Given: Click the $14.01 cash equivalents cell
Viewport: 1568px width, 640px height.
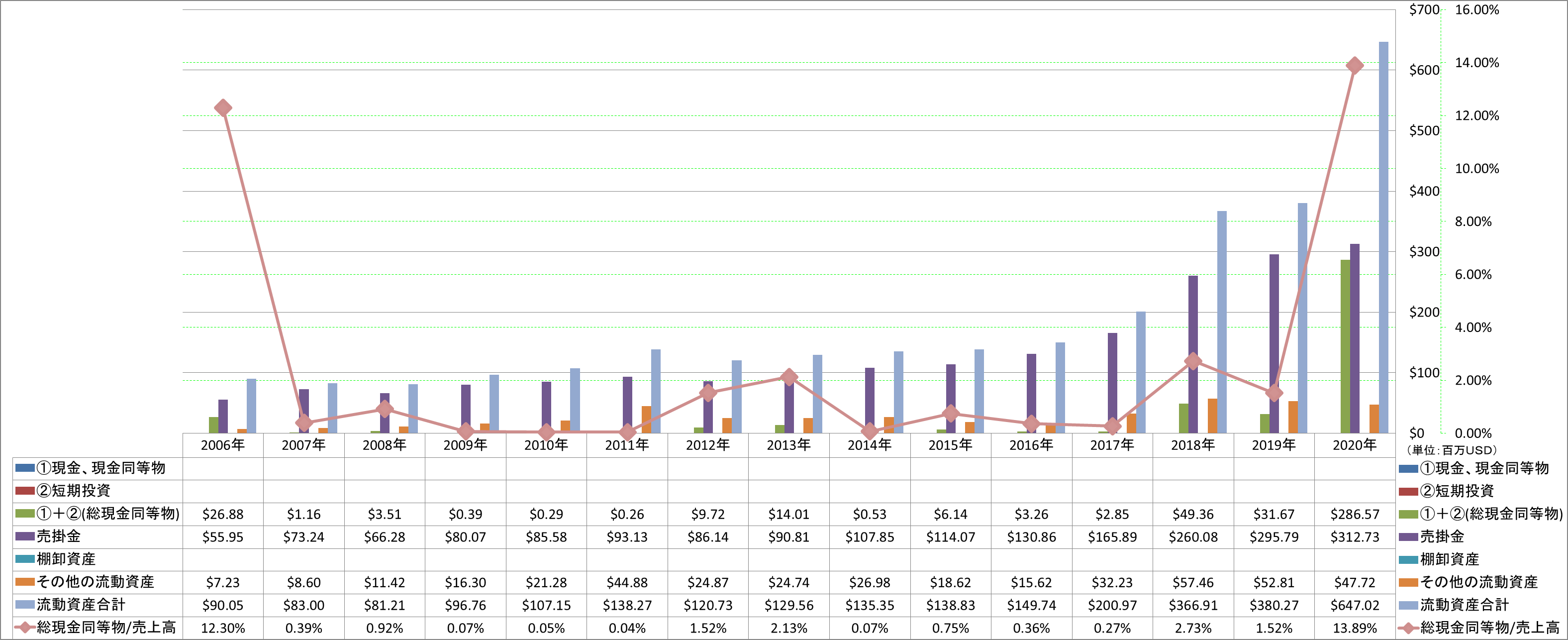Looking at the screenshot, I should (789, 514).
